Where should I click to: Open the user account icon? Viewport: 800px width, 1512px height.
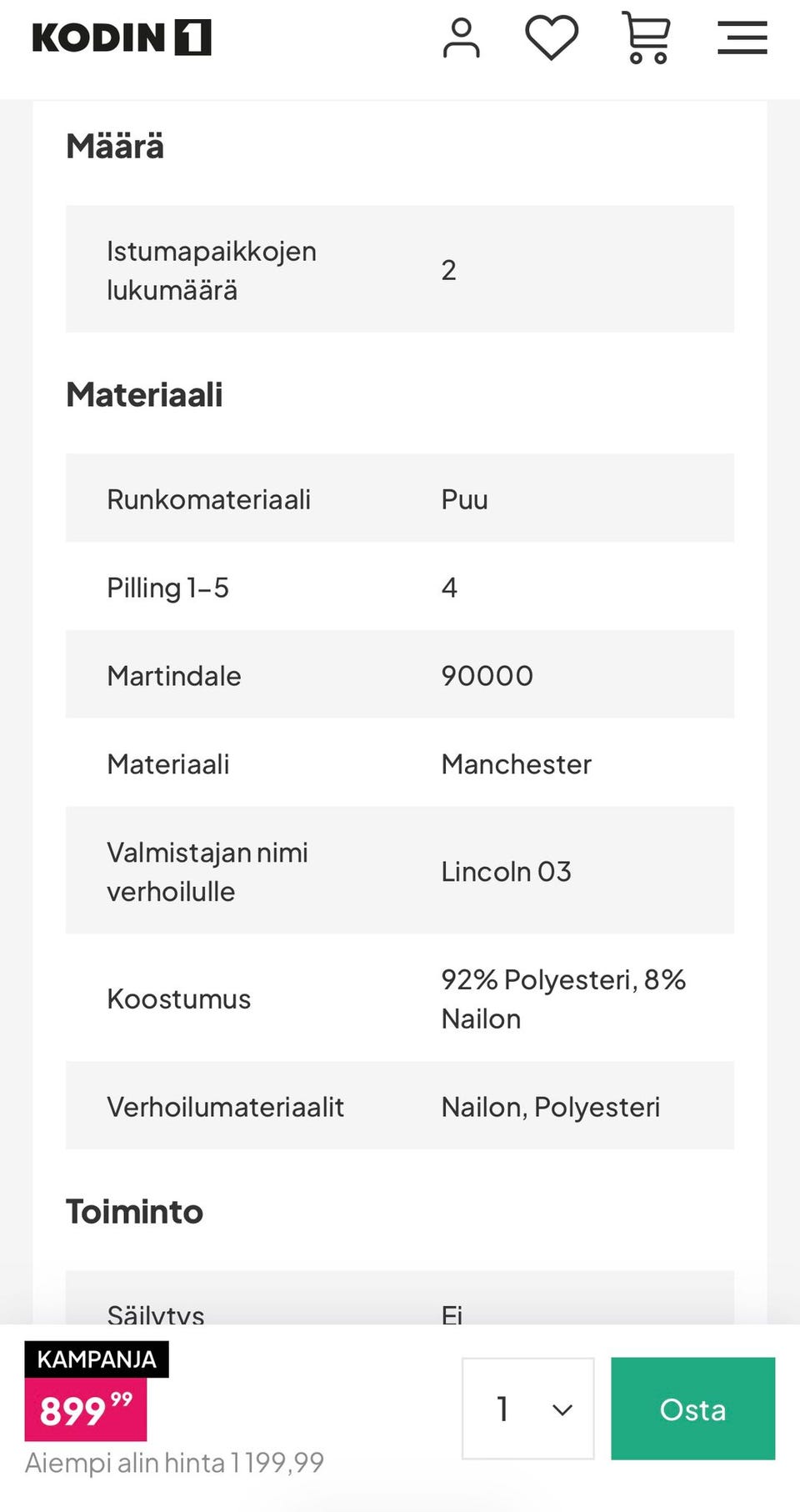coord(461,38)
